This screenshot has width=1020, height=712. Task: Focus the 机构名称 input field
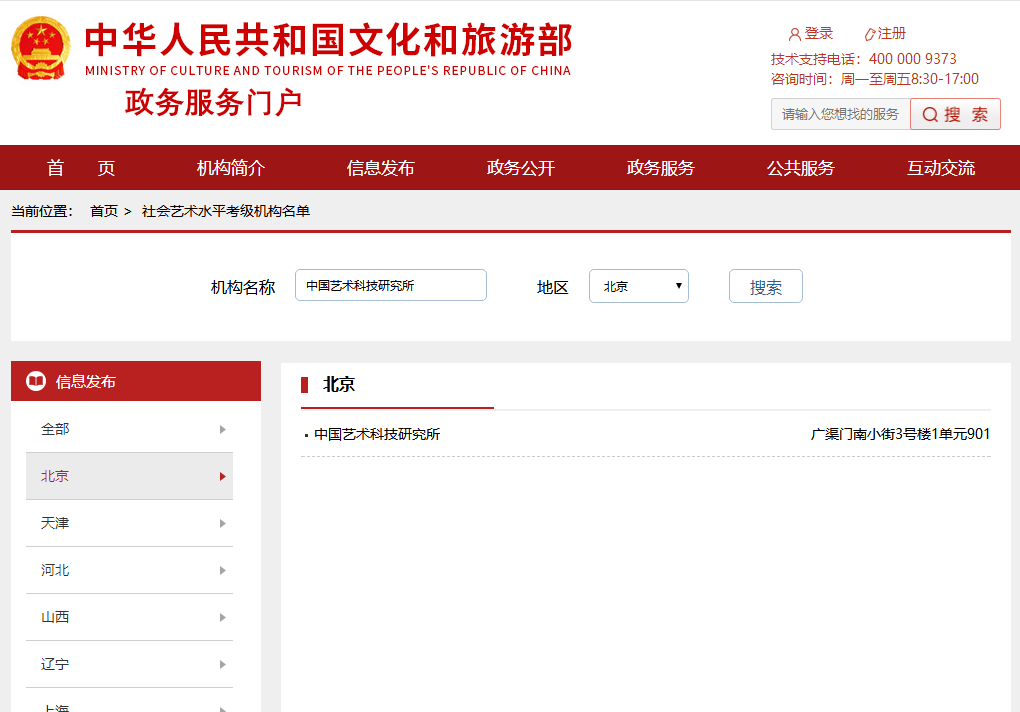point(390,286)
